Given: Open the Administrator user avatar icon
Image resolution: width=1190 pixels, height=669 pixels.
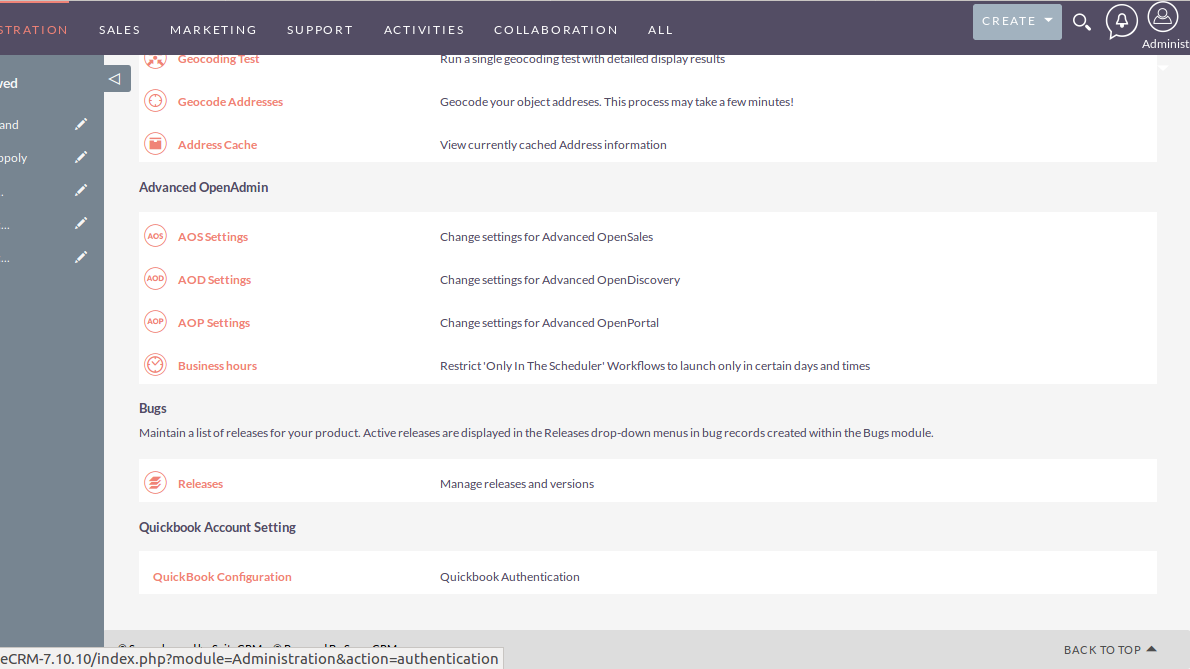Looking at the screenshot, I should pyautogui.click(x=1162, y=17).
